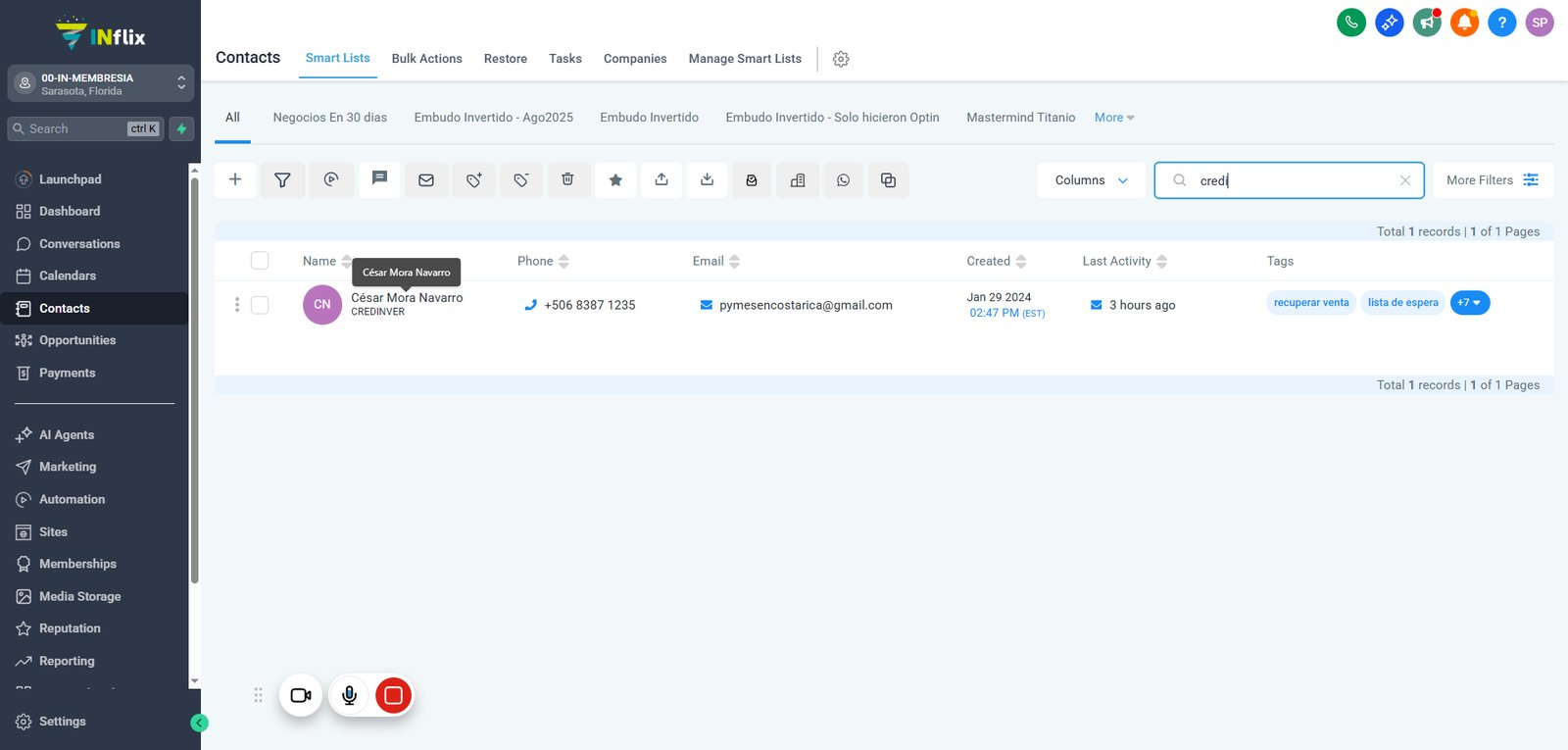Image resolution: width=1568 pixels, height=750 pixels.
Task: Click the More Filters button
Action: [x=1493, y=180]
